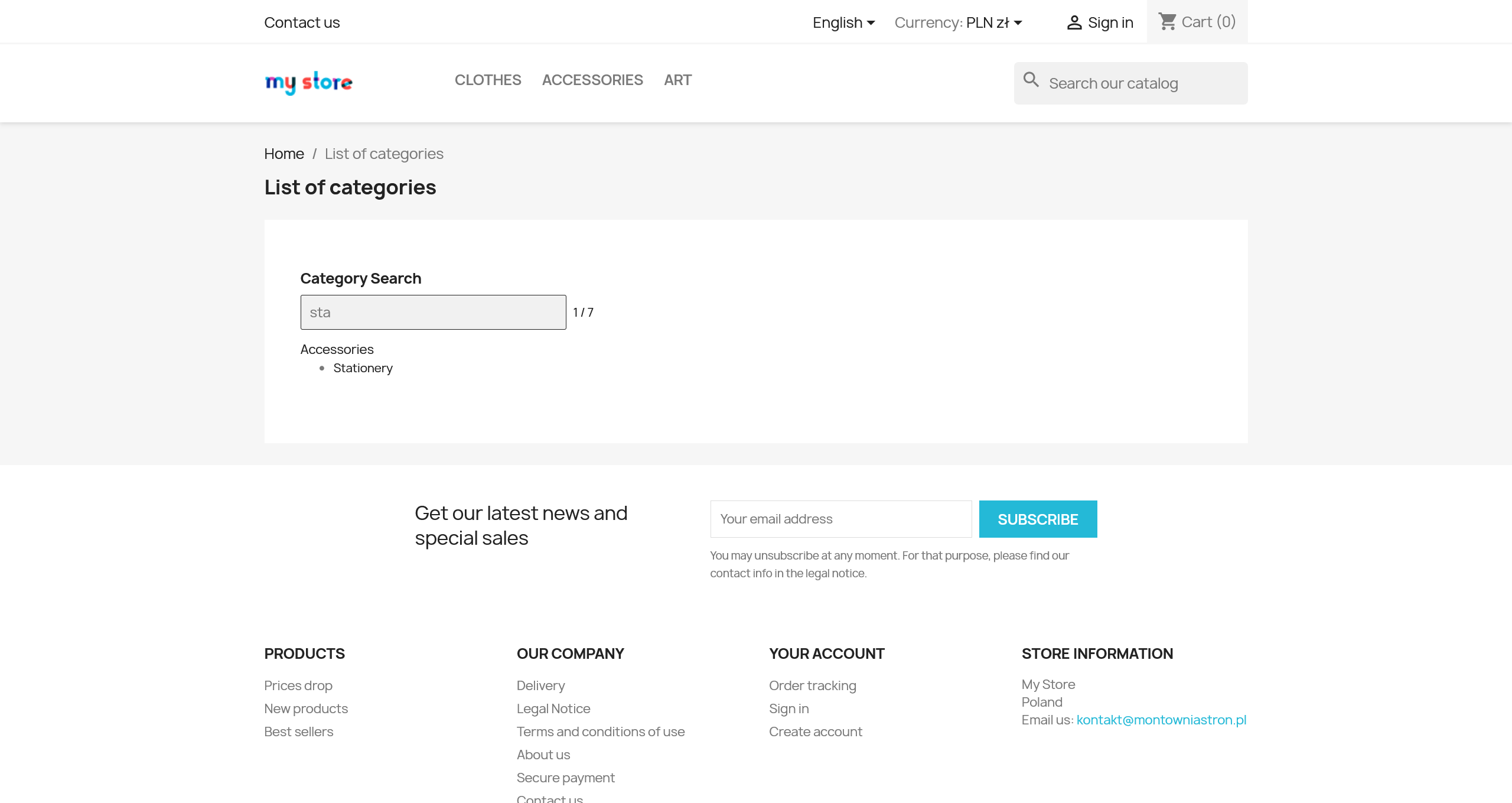Open Terms and conditions of use

click(601, 732)
